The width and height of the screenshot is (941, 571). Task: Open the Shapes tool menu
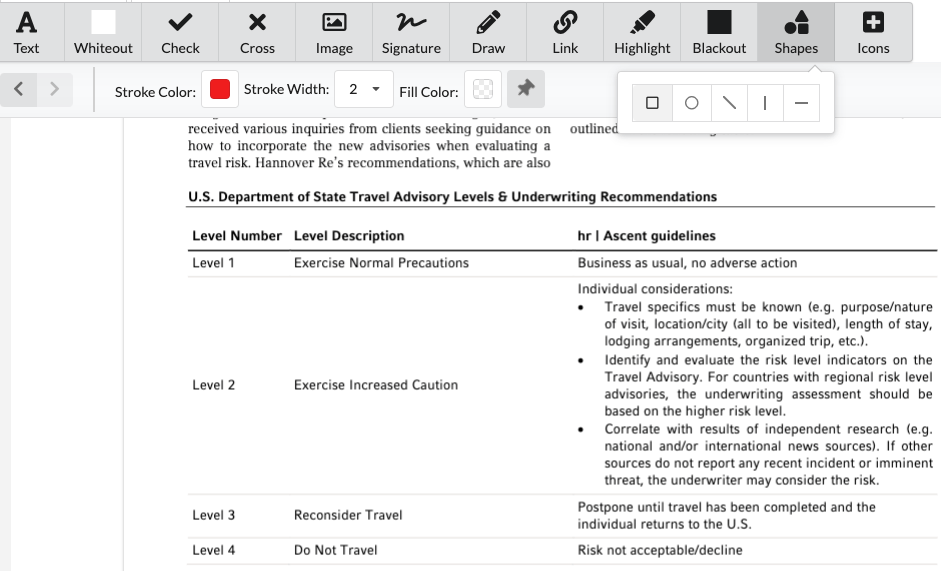[x=796, y=32]
